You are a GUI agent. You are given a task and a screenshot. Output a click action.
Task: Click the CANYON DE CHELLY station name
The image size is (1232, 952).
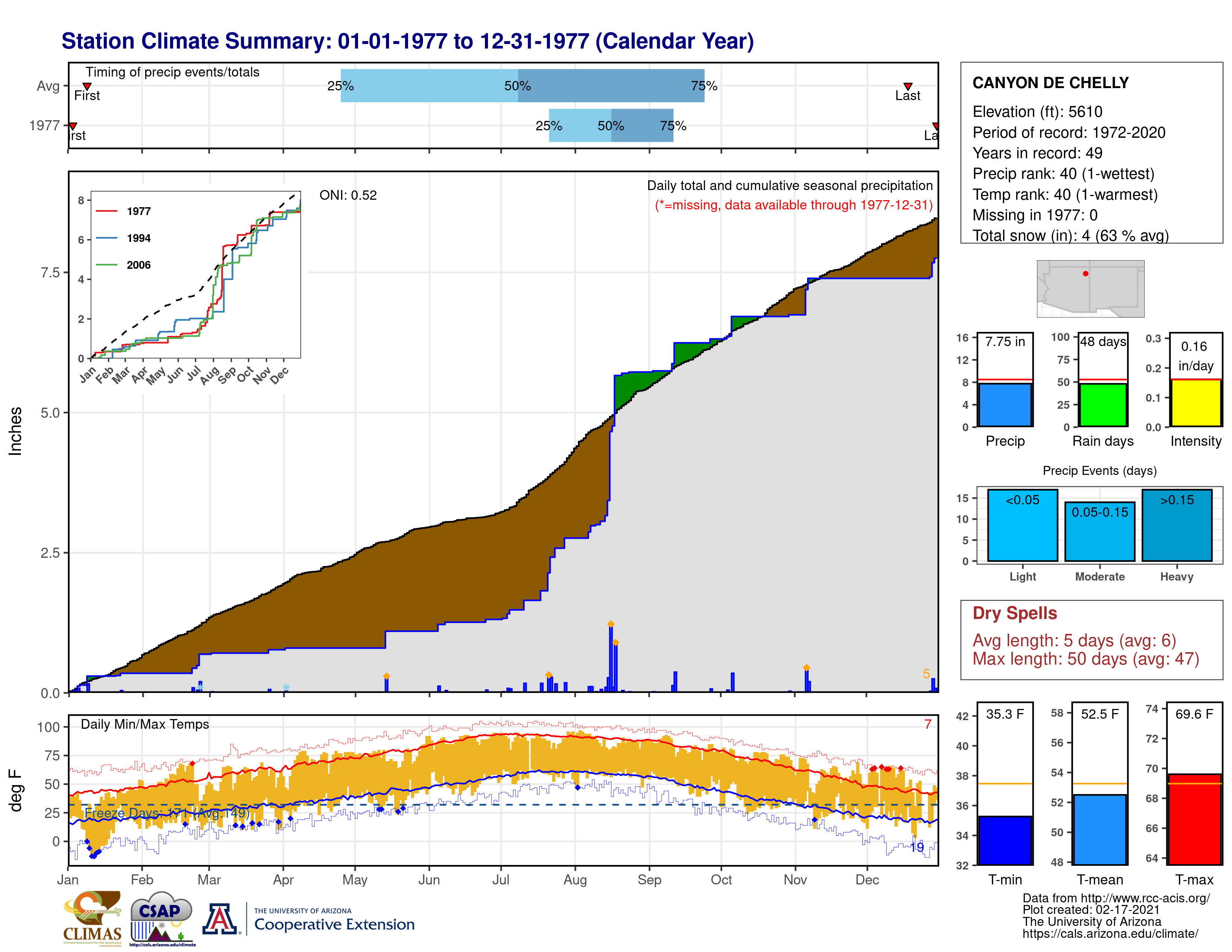(x=1050, y=83)
